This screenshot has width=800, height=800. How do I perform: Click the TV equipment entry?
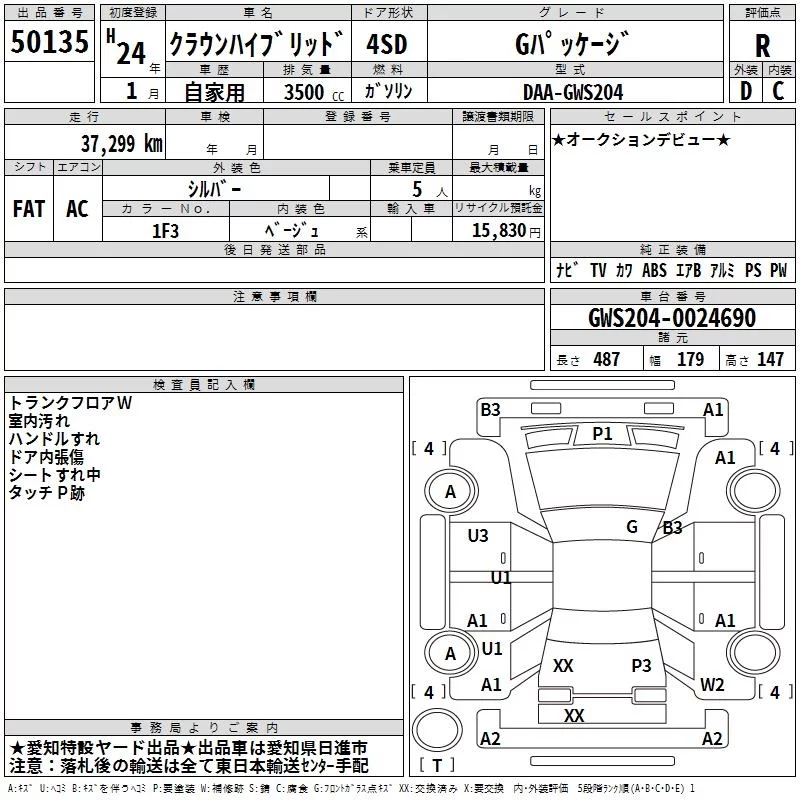[598, 270]
